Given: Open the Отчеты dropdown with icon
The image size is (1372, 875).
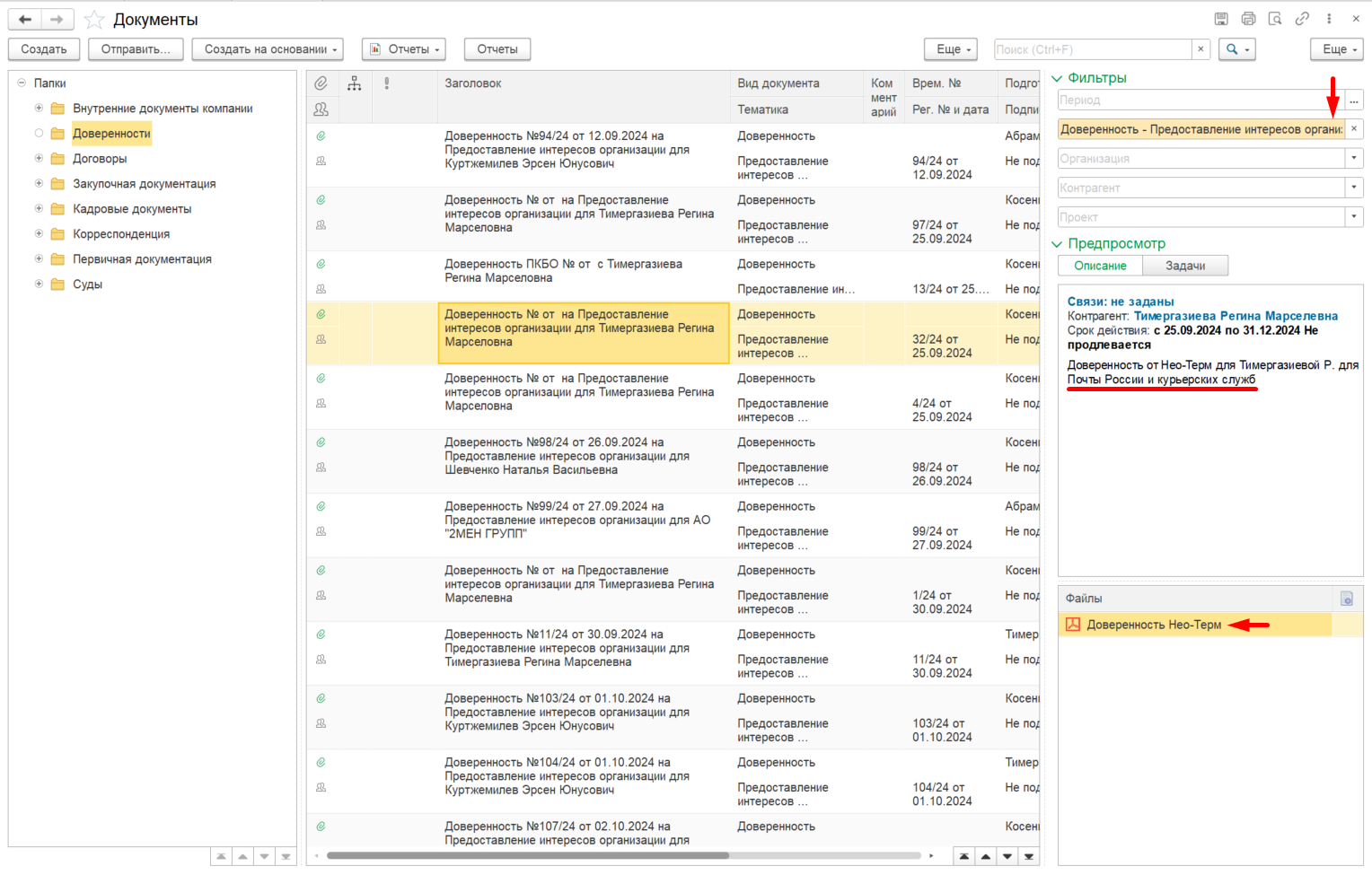Looking at the screenshot, I should pyautogui.click(x=404, y=49).
